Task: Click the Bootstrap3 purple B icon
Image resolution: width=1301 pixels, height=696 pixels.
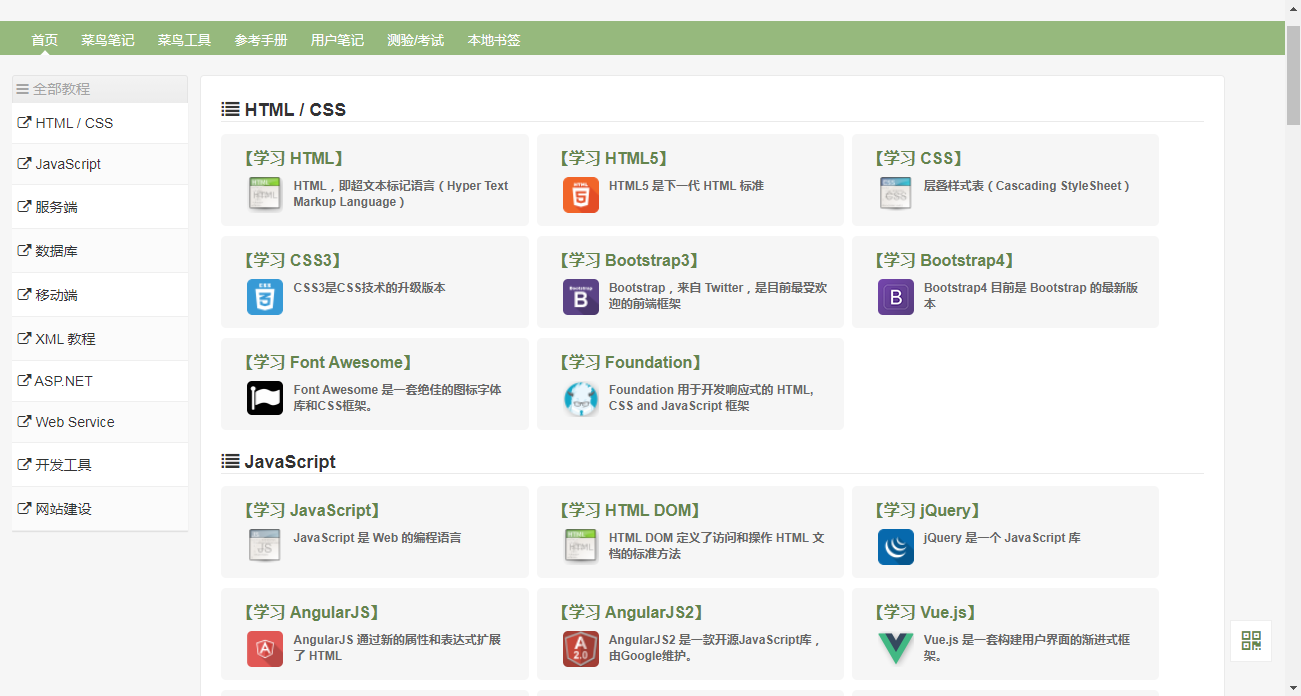Action: pyautogui.click(x=581, y=296)
